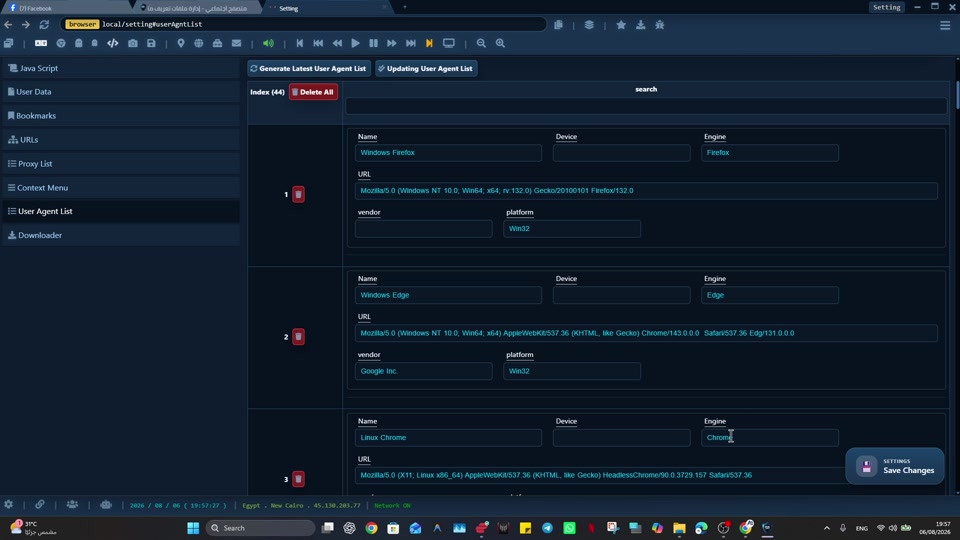
Task: Click the envelope mail icon
Action: pyautogui.click(x=236, y=43)
